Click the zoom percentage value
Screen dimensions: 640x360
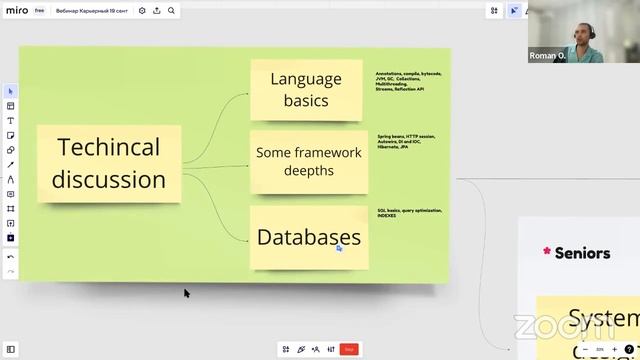tap(600, 349)
